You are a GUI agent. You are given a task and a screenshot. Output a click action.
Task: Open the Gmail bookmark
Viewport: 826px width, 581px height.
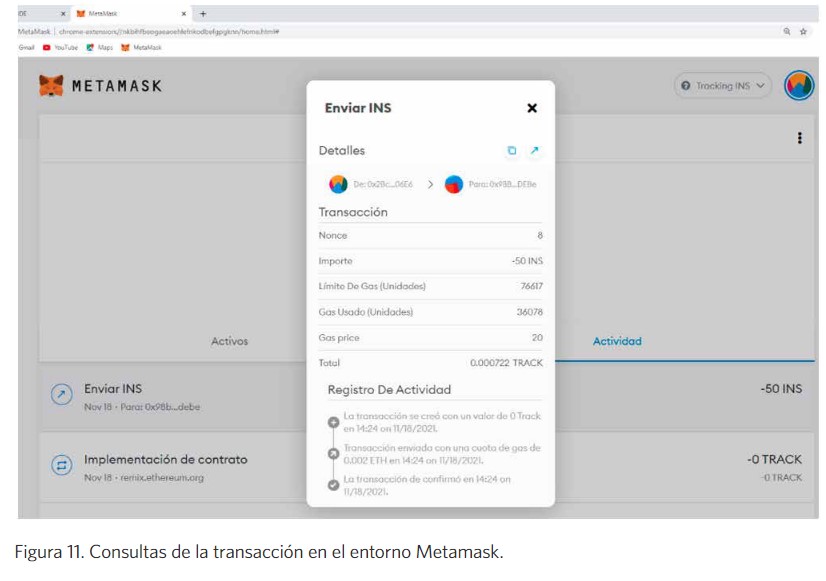pyautogui.click(x=26, y=47)
